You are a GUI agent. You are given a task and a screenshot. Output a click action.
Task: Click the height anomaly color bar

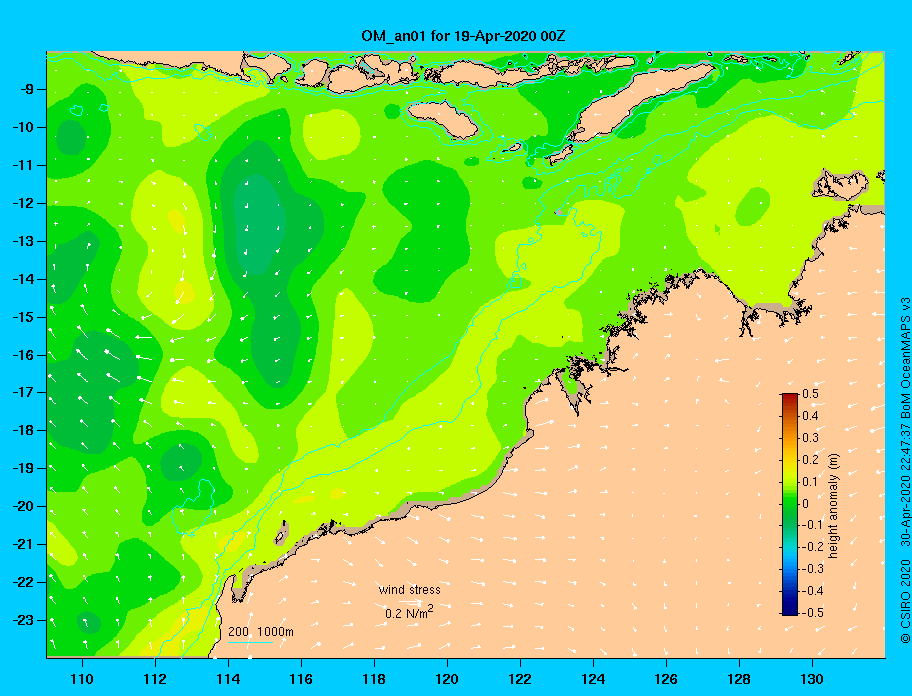click(x=790, y=504)
